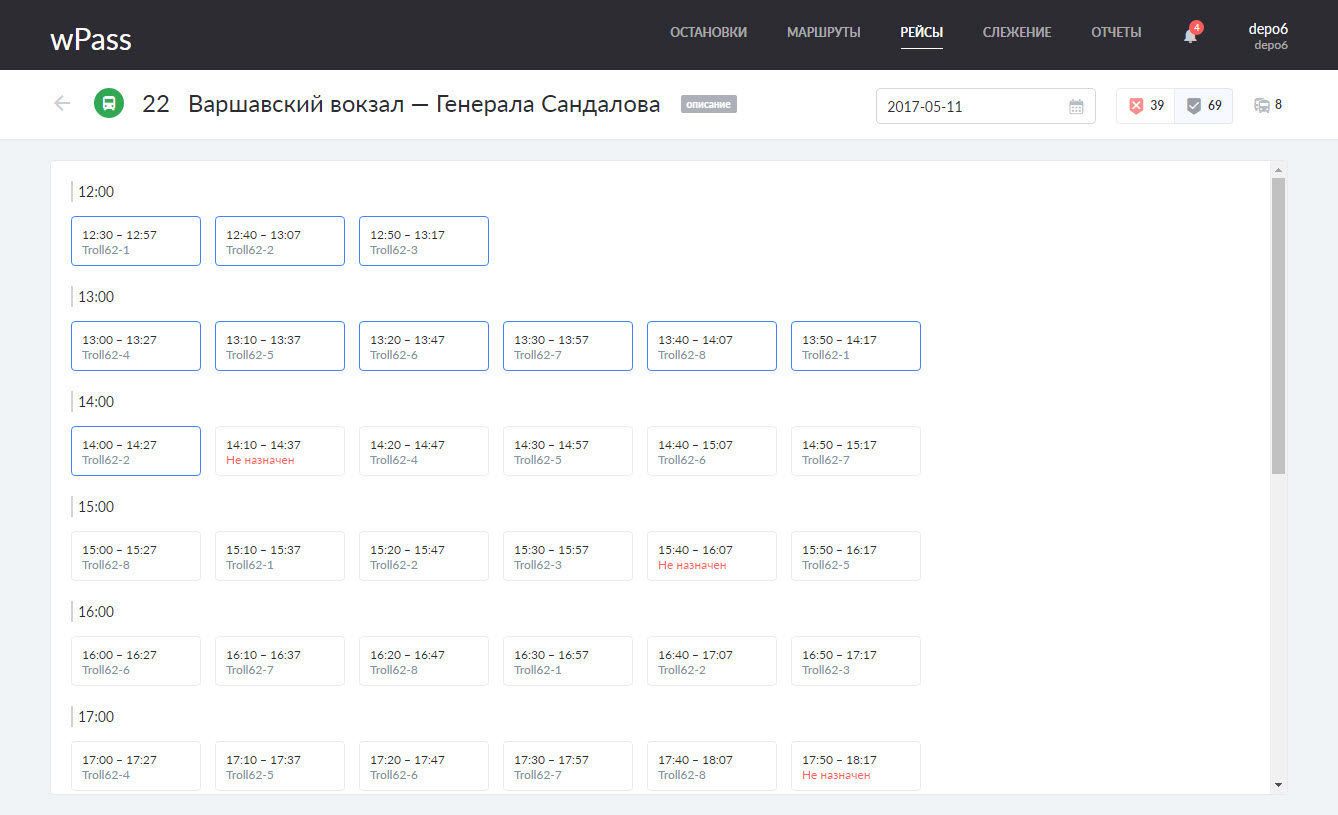The image size is (1338, 815).
Task: Open the Отчеты section
Action: point(1116,33)
